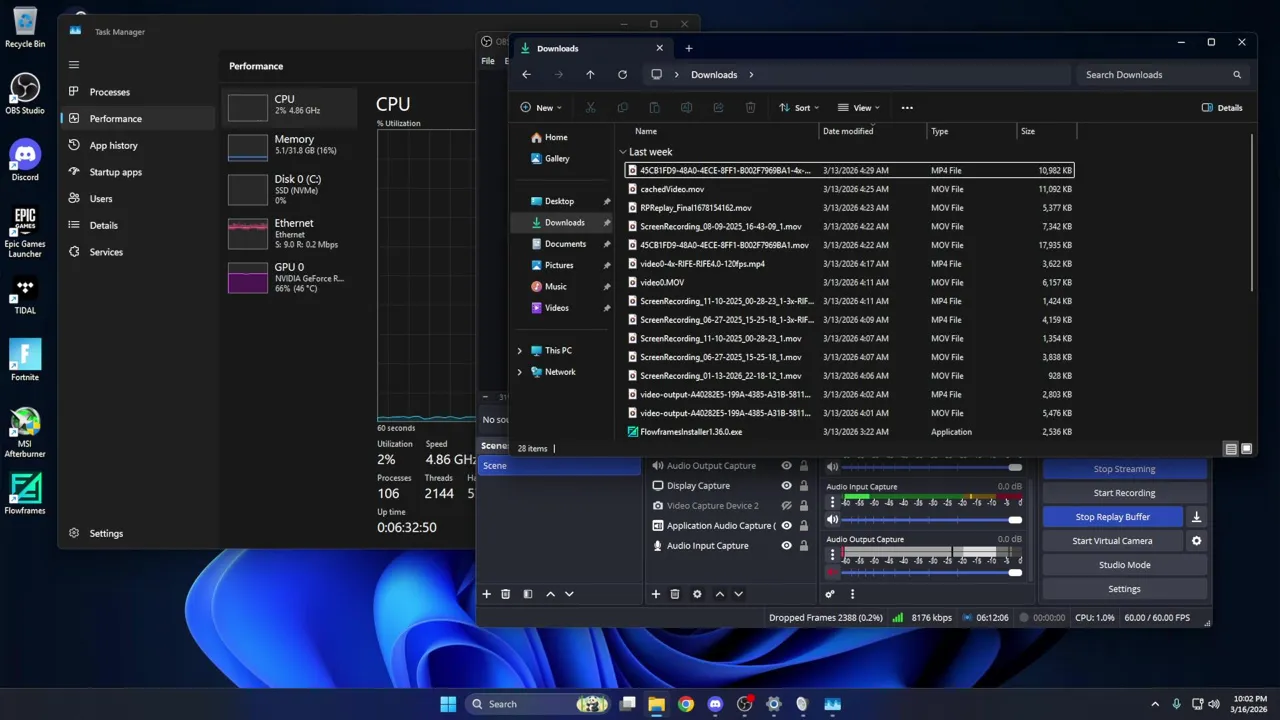Open Audio Output Capture mixer options dots
This screenshot has width=1280, height=720.
point(832,555)
